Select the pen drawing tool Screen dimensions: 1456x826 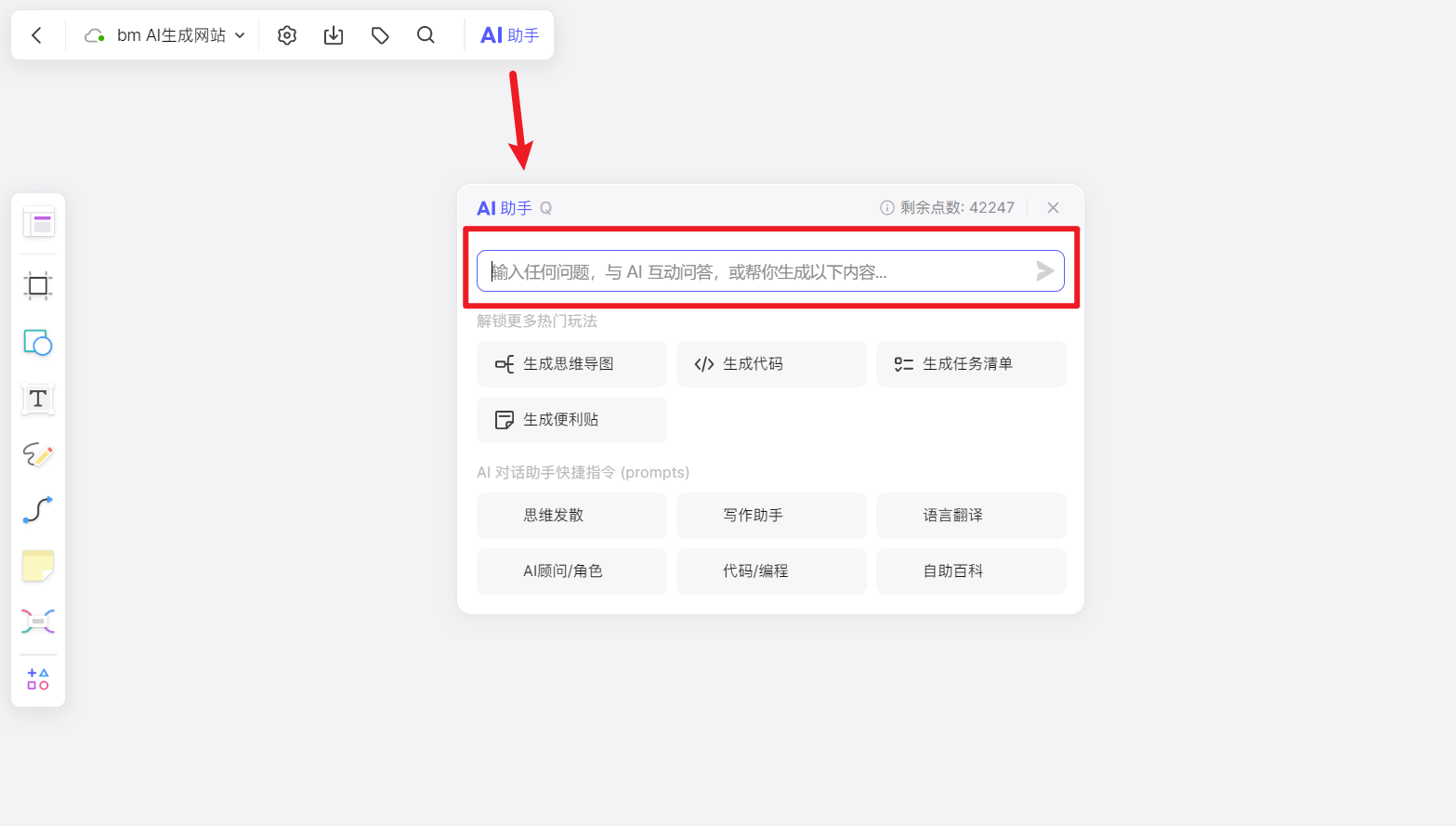[38, 454]
